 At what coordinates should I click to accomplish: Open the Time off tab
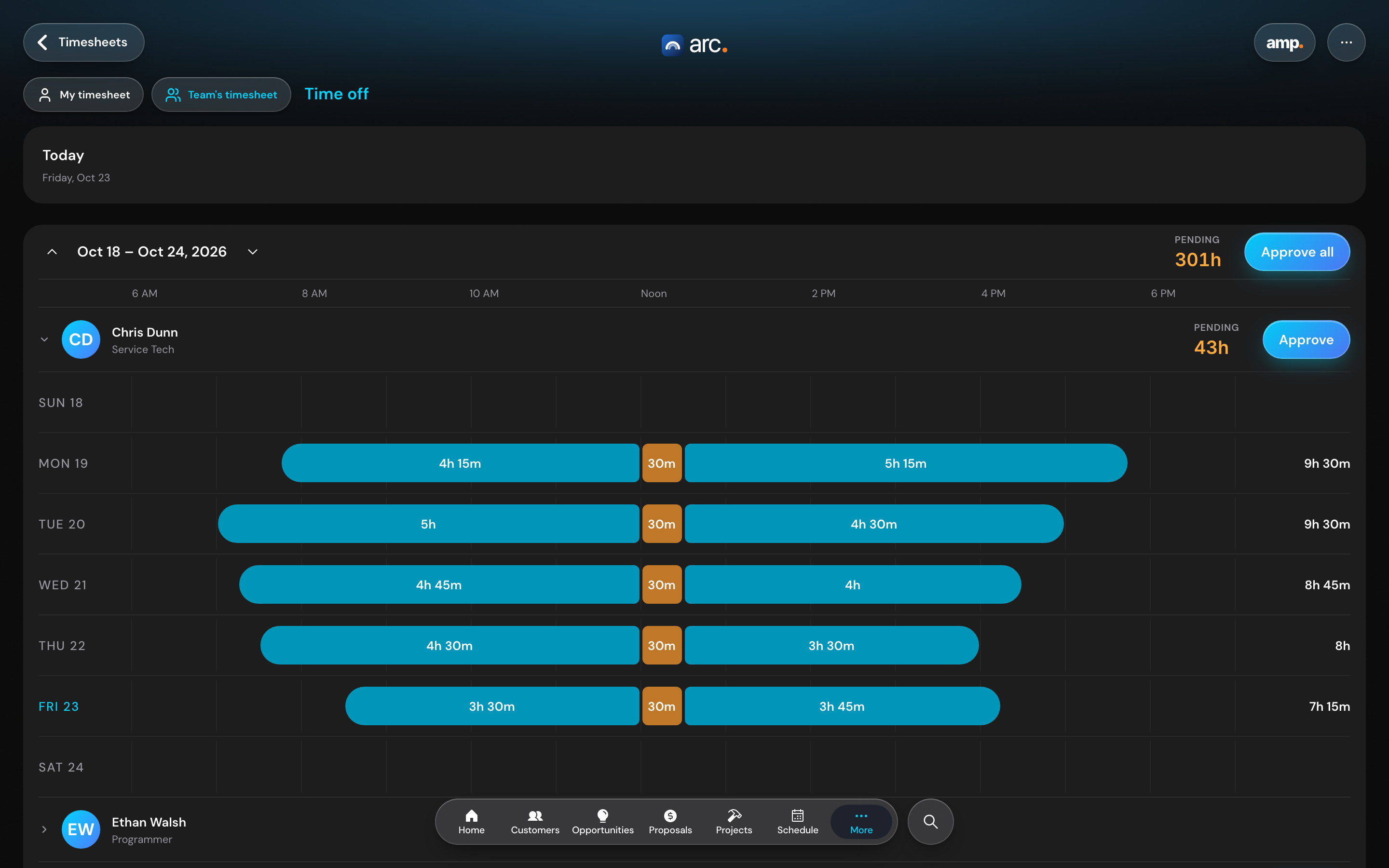[336, 94]
